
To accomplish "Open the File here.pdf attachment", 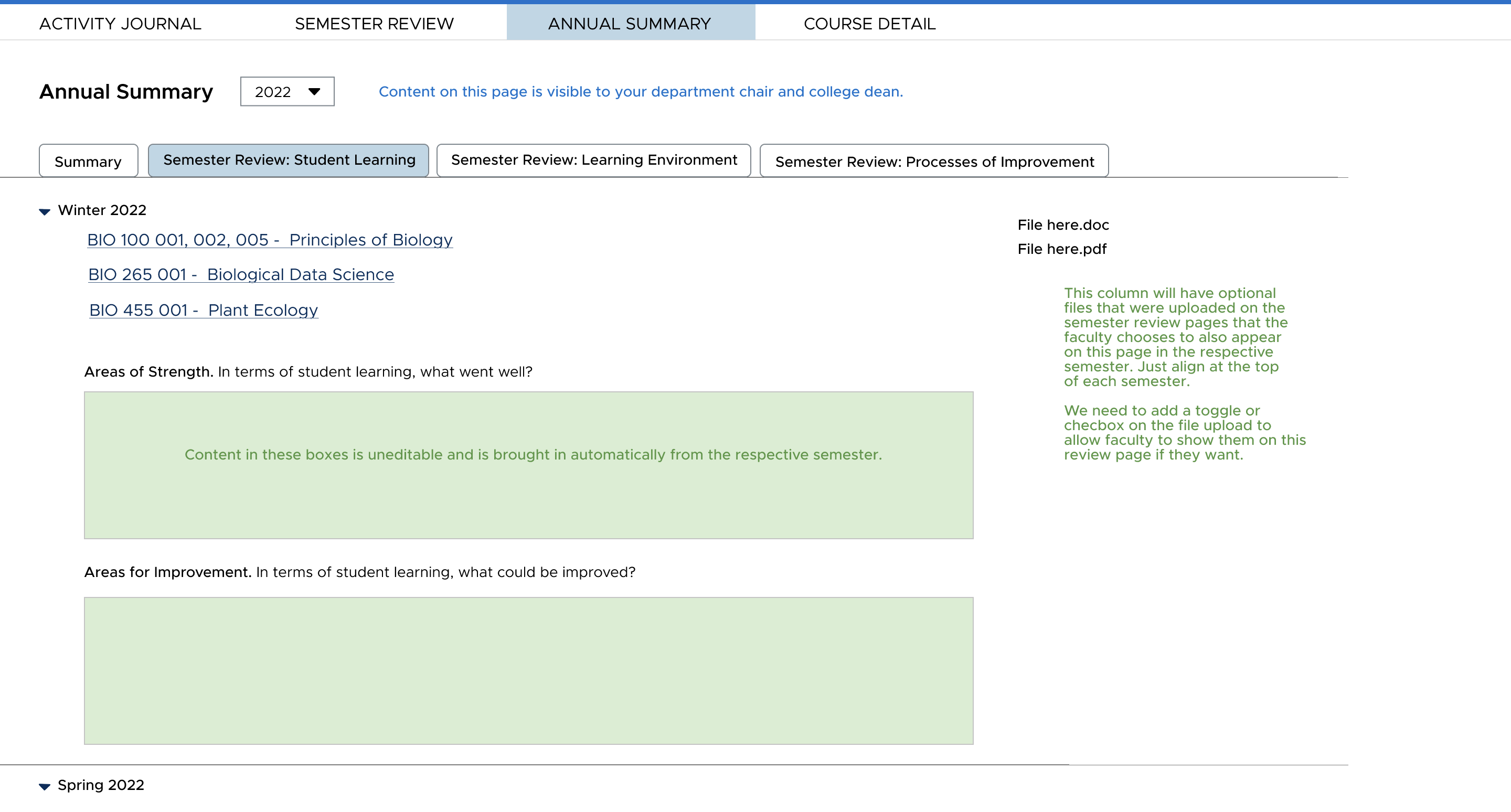I will [1062, 249].
